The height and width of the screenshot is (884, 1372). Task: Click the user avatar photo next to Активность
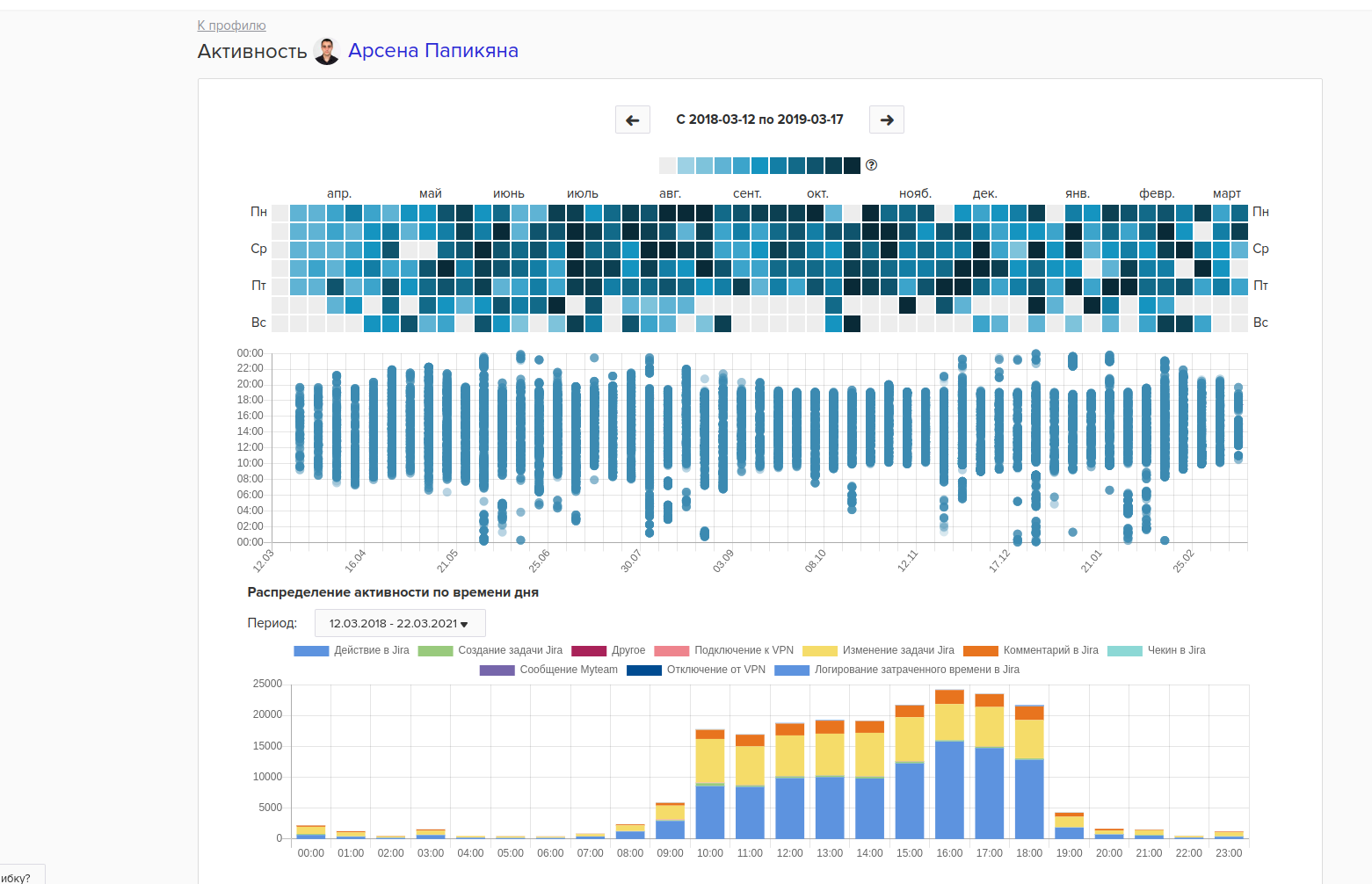[327, 51]
